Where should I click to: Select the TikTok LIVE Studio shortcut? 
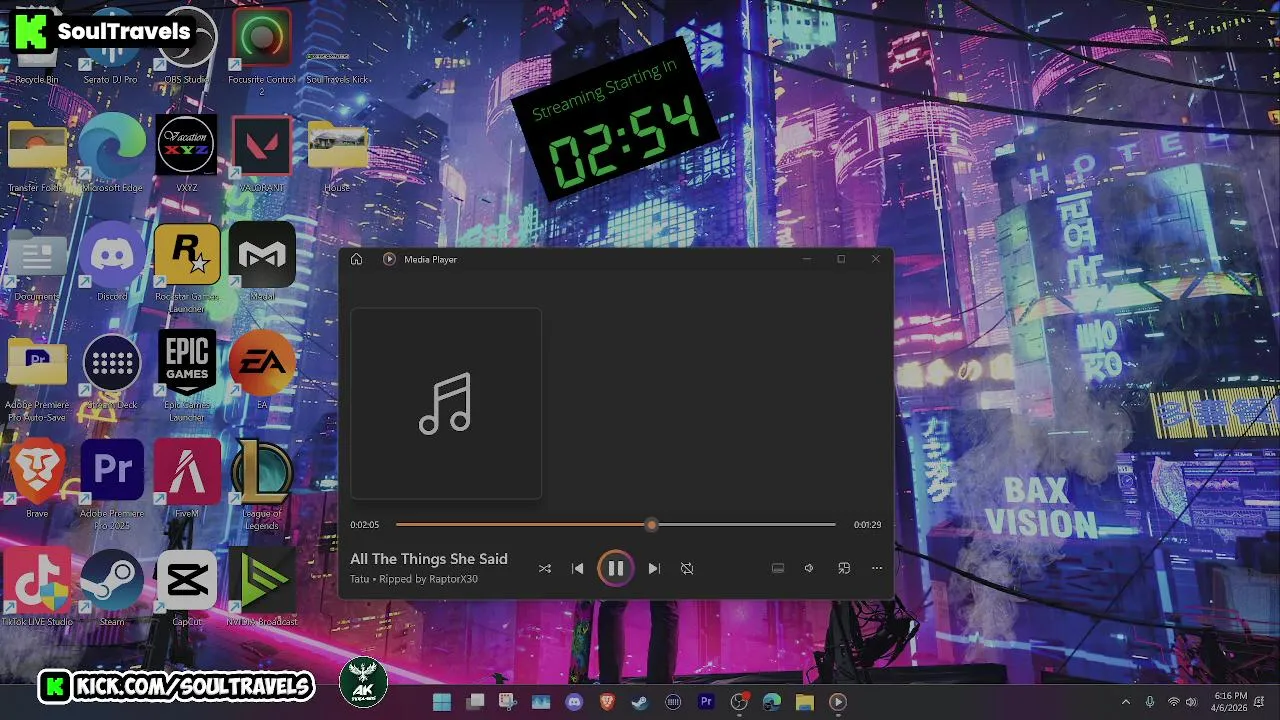(x=37, y=587)
